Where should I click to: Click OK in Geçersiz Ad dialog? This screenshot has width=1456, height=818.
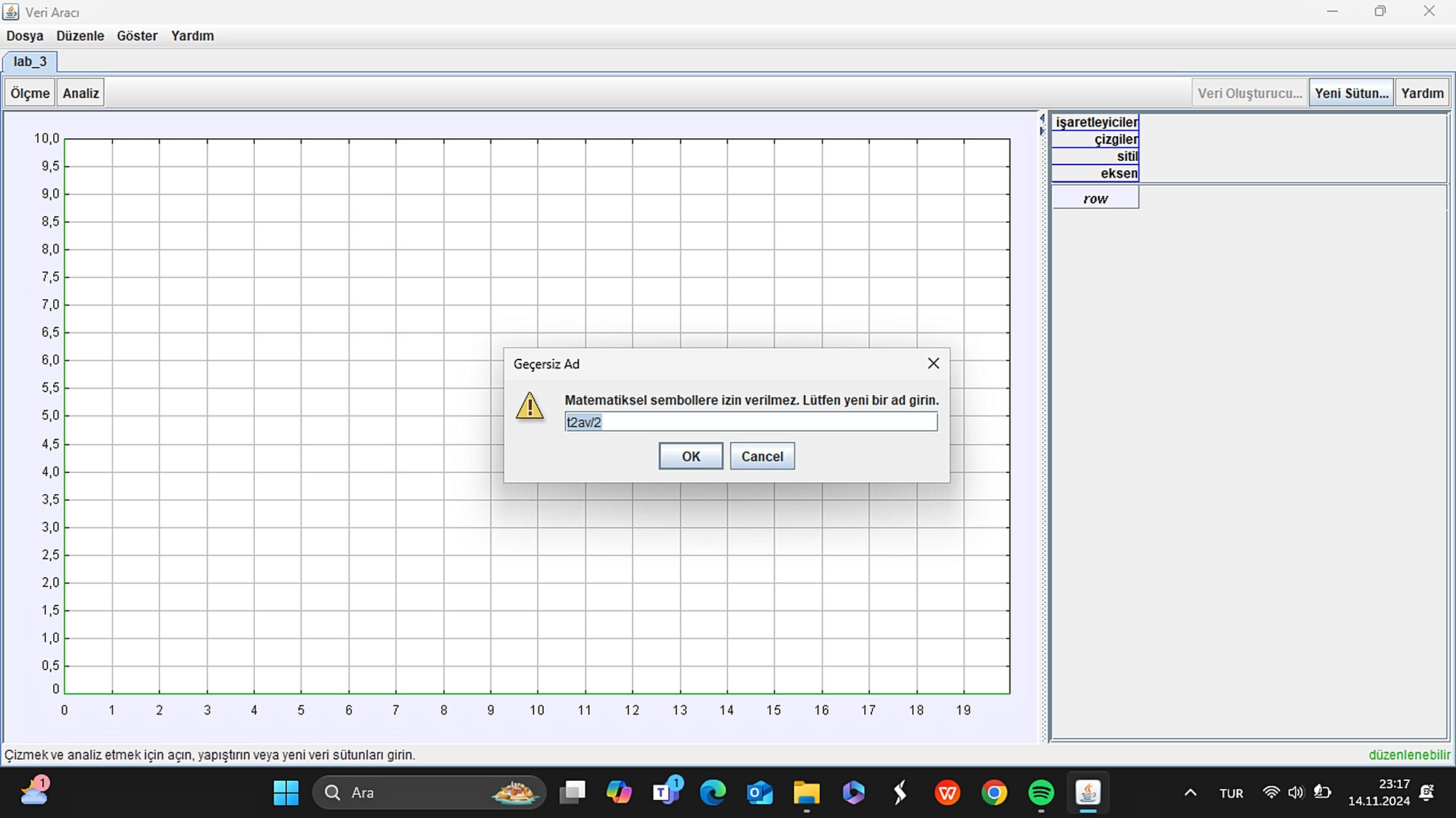pos(690,456)
